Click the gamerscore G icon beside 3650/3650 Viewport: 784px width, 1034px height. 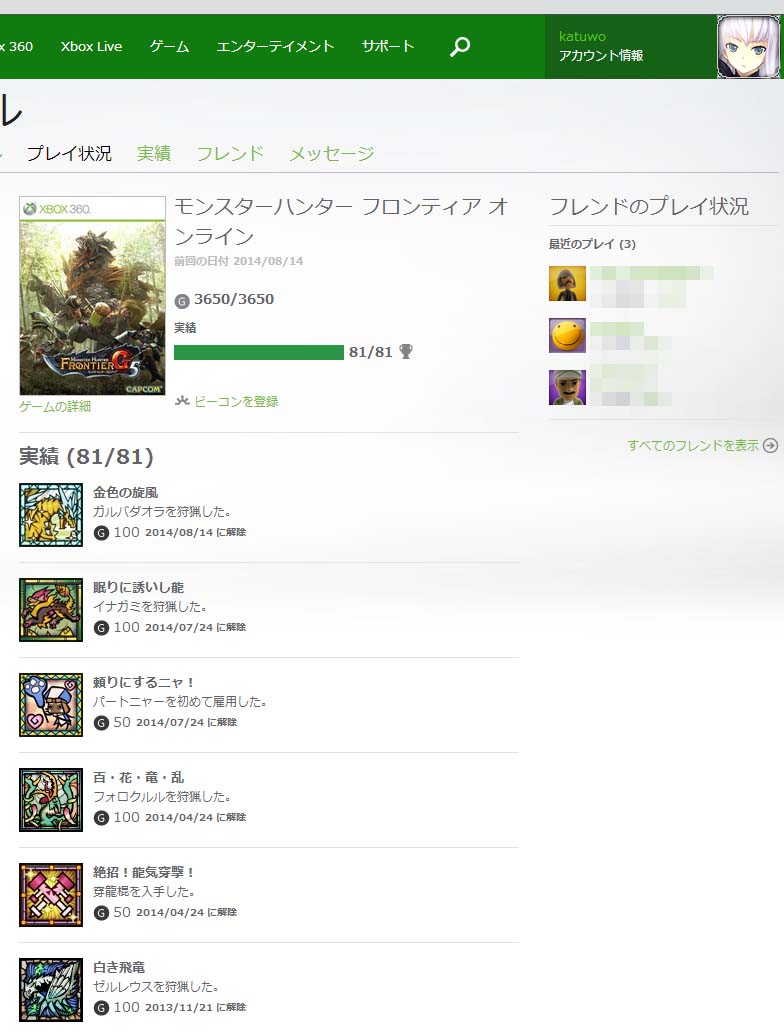(182, 301)
